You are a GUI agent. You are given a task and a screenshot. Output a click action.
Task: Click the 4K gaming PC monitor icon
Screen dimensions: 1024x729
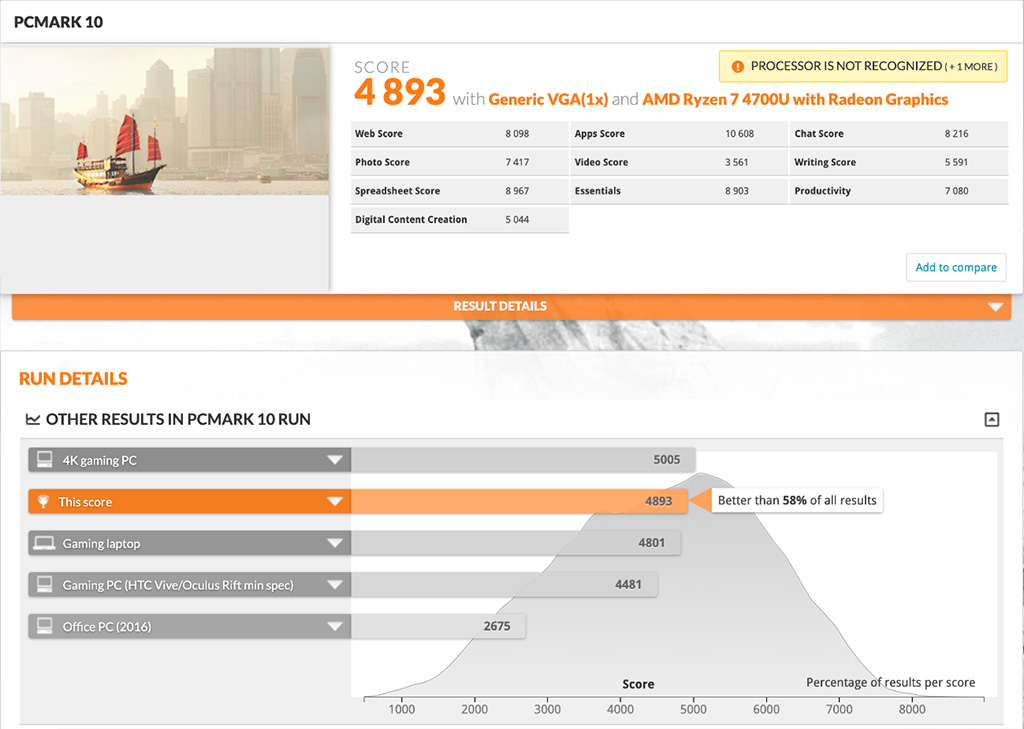pyautogui.click(x=44, y=460)
